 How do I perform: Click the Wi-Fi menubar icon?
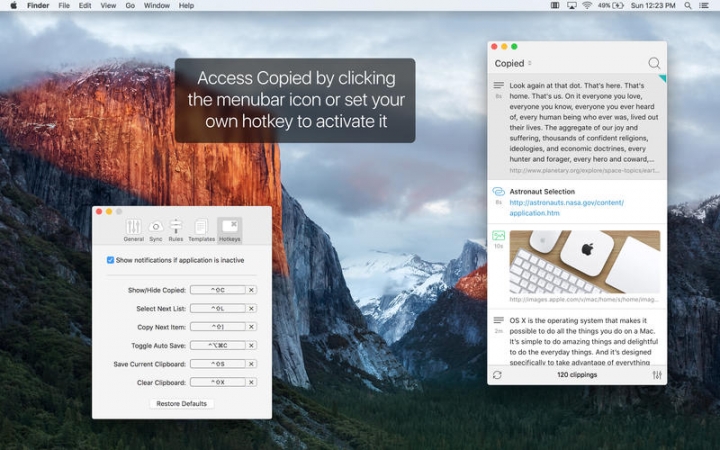[x=587, y=6]
